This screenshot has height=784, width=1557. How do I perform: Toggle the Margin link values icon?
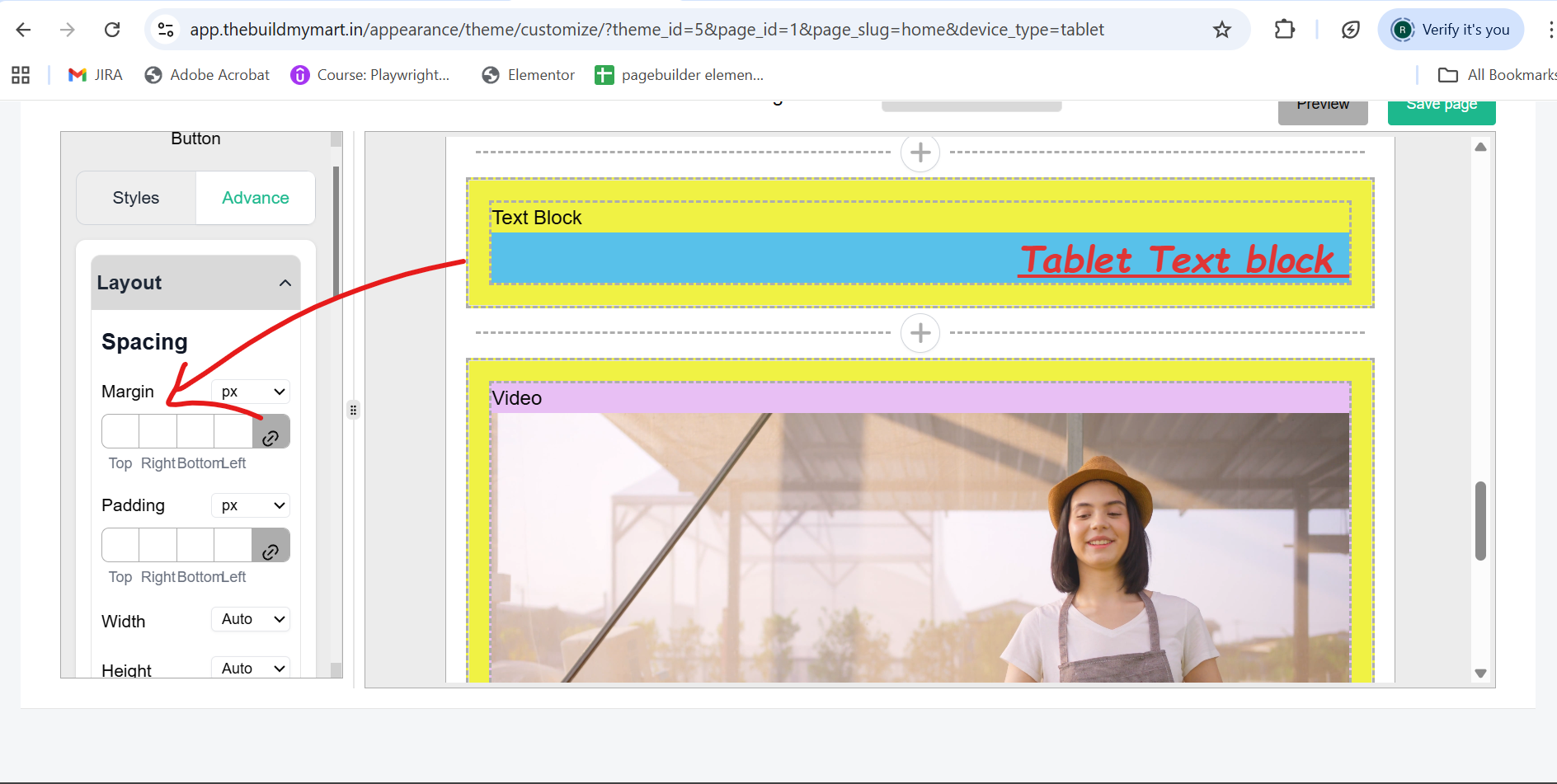pyautogui.click(x=270, y=431)
